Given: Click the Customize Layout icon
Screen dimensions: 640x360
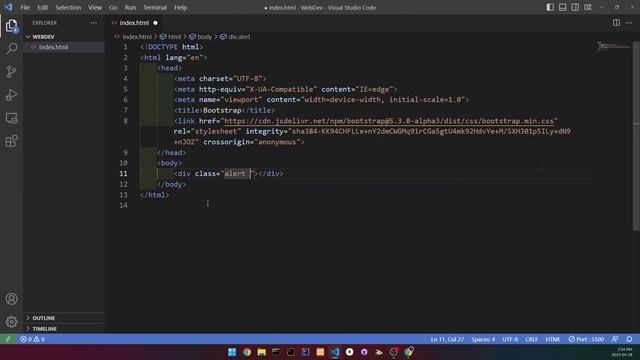Looking at the screenshot, I should tap(588, 7).
